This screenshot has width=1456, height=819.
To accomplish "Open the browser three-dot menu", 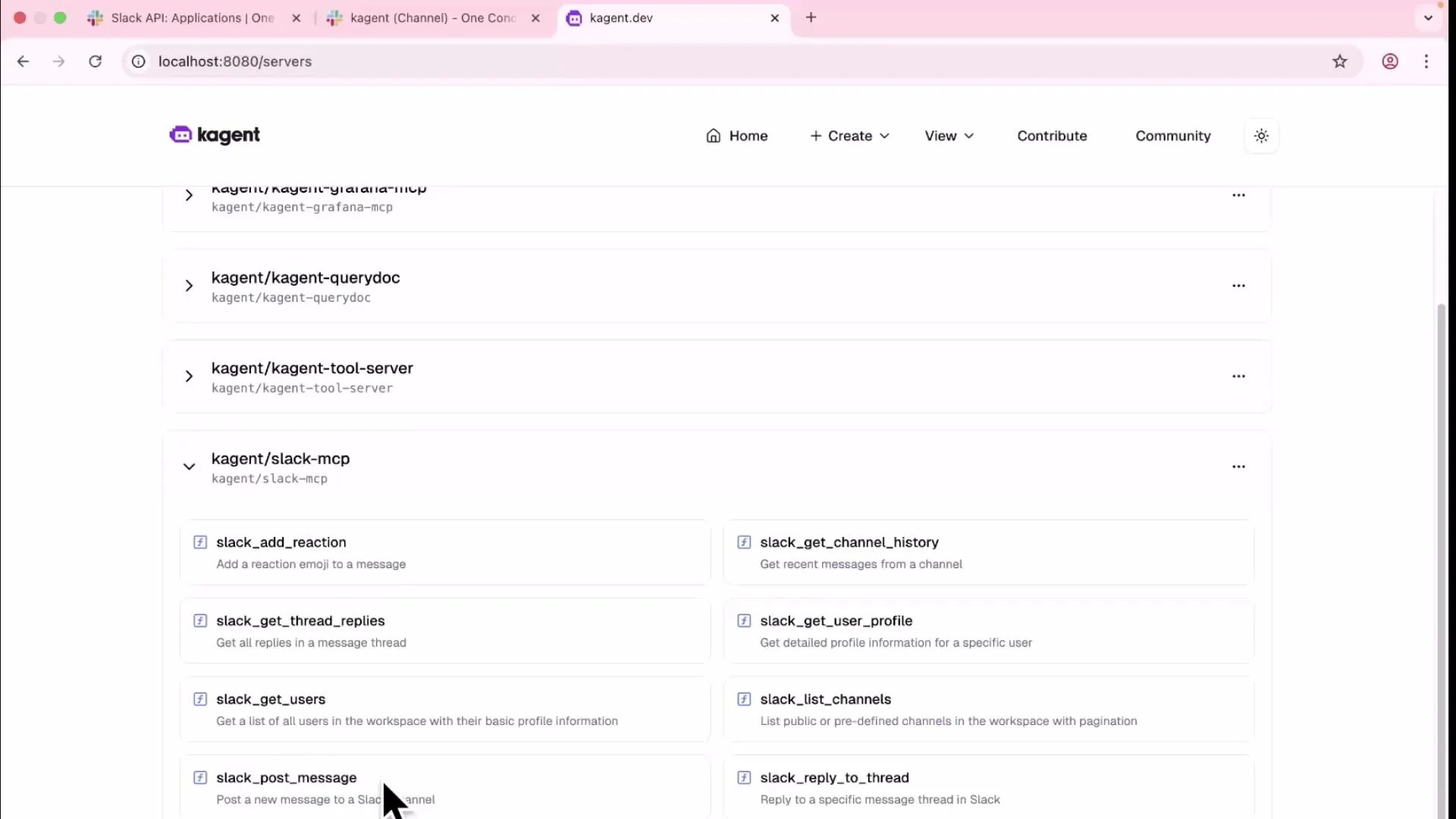I will tap(1426, 61).
